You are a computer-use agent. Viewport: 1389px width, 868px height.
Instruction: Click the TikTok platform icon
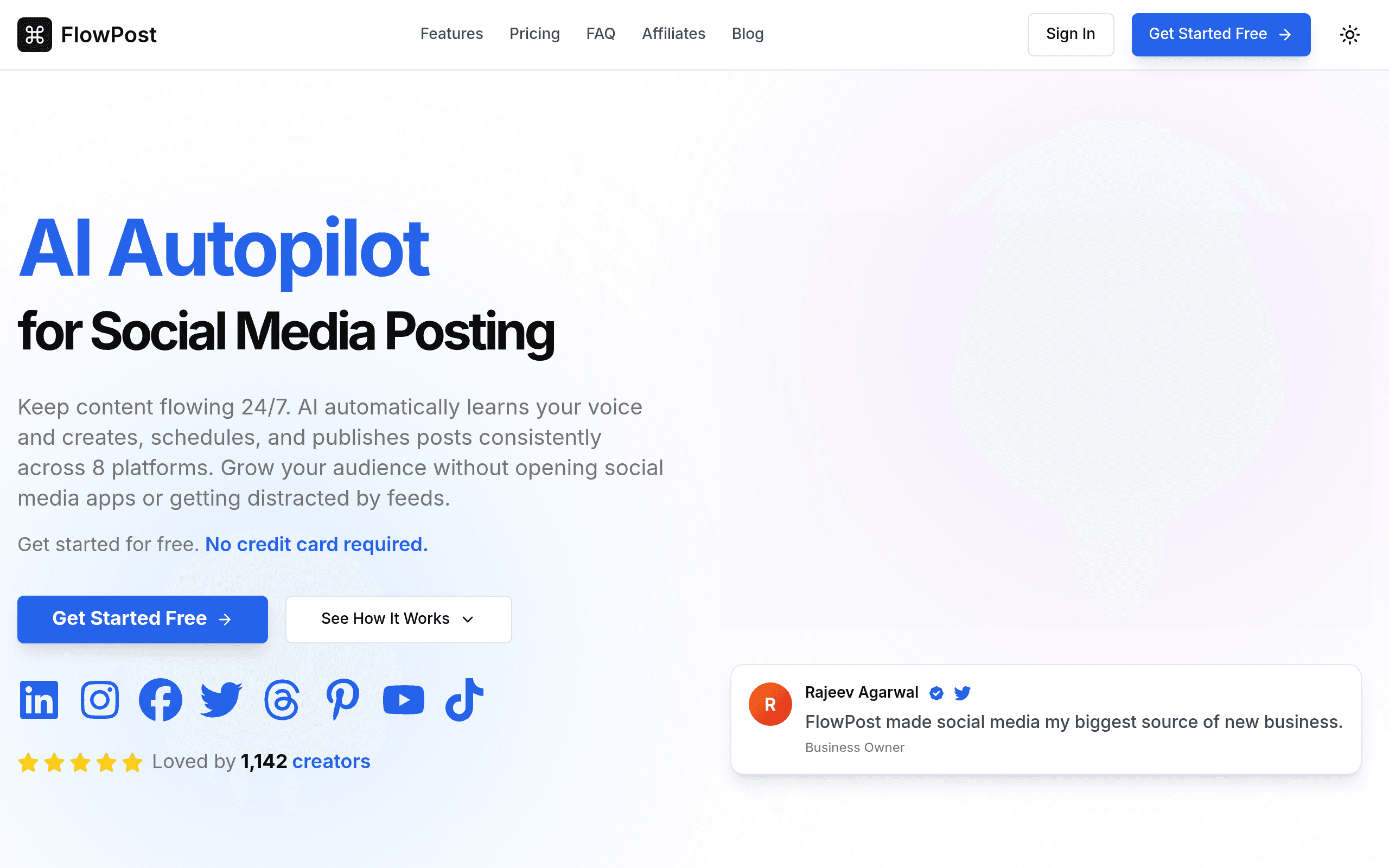click(x=464, y=699)
